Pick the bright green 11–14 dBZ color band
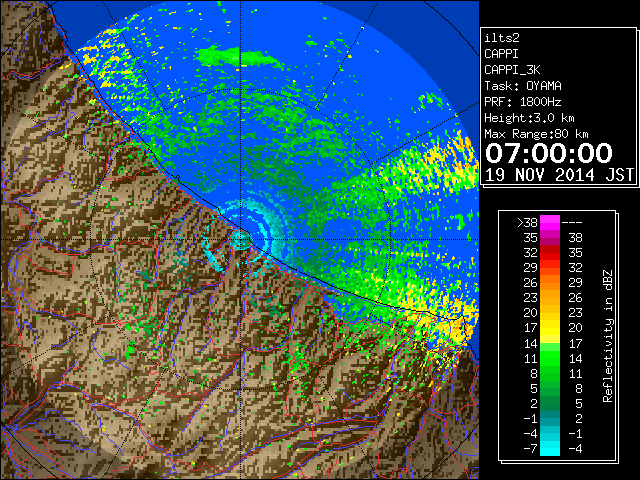Screen dimensions: 640x480 (550, 358)
